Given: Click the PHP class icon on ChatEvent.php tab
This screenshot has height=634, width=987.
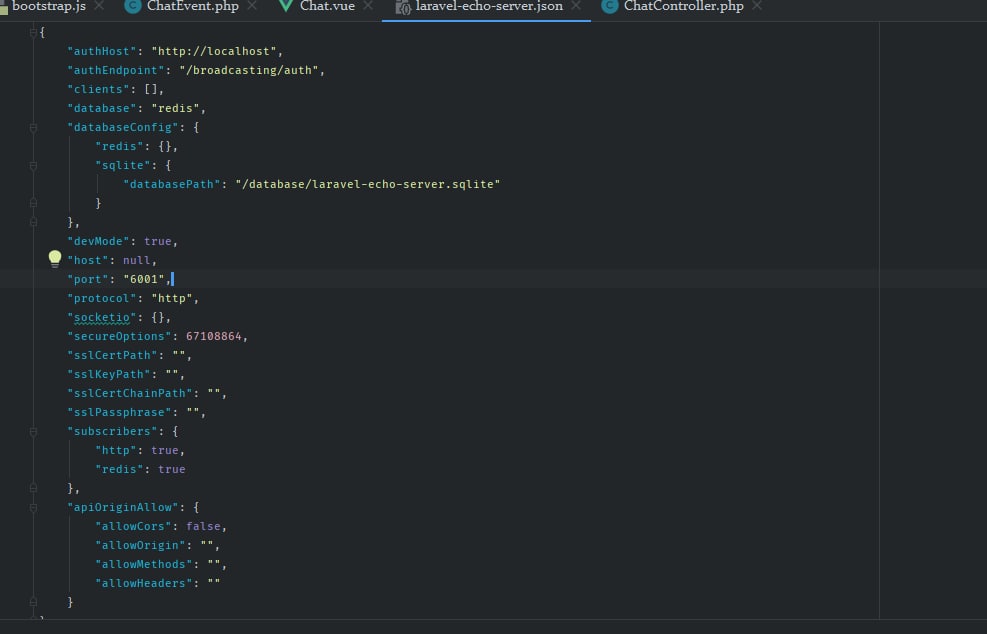Looking at the screenshot, I should pos(133,6).
